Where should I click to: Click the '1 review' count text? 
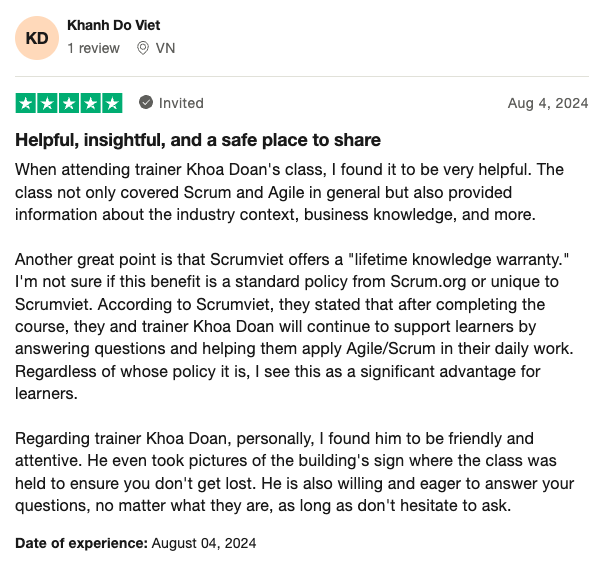point(94,48)
